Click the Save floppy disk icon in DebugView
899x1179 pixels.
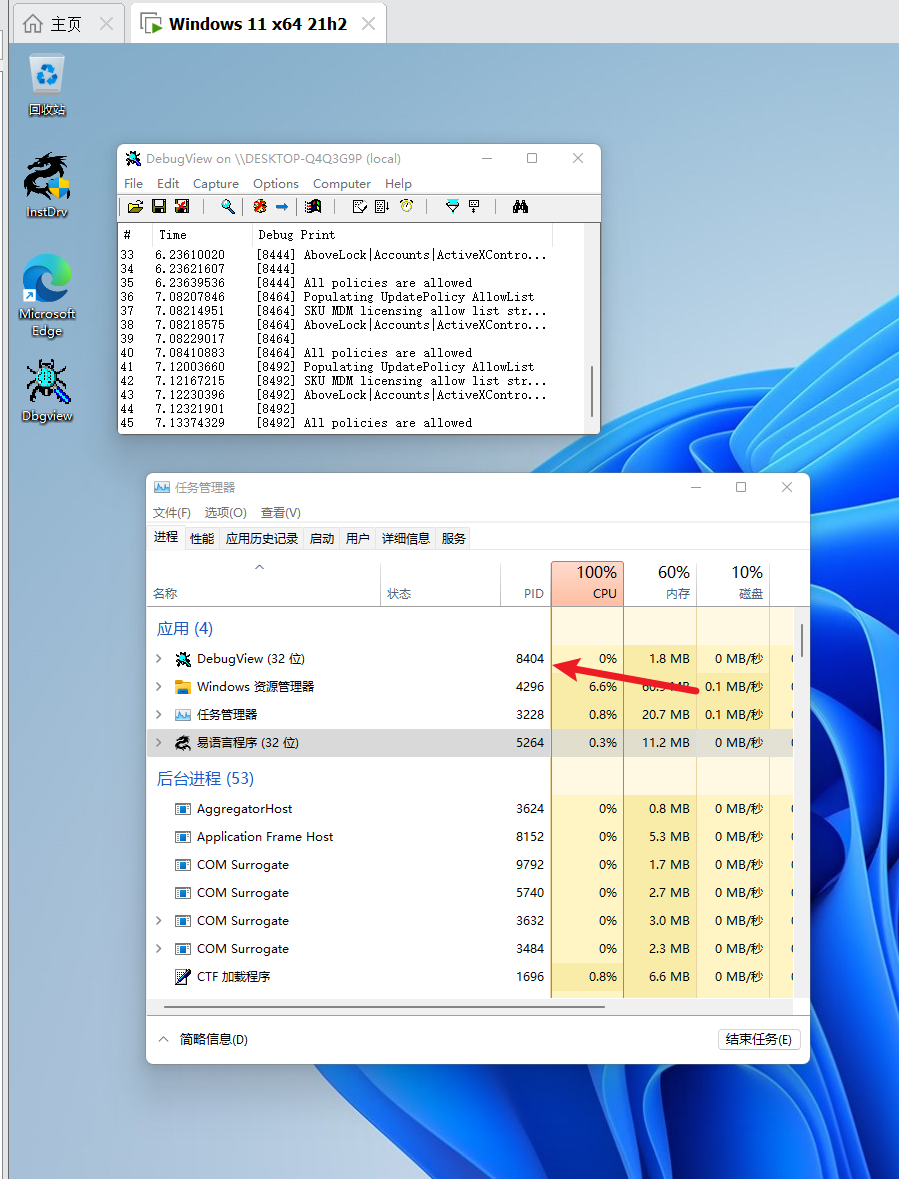(x=158, y=207)
